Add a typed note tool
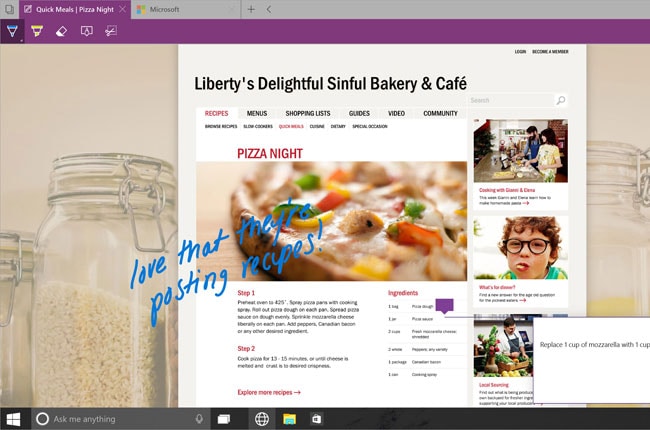650x430 pixels. 86,31
